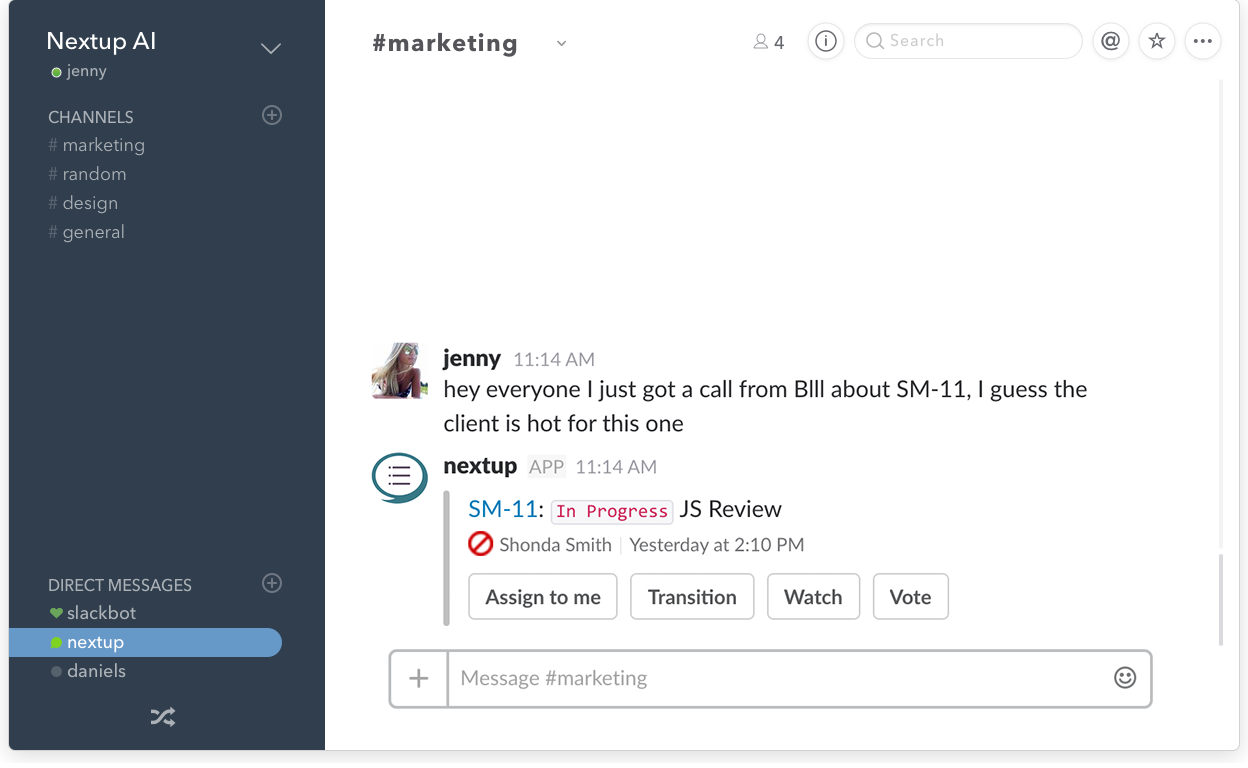Viewport: 1248px width, 768px height.
Task: Show mentions with the @ icon
Action: click(x=1110, y=41)
